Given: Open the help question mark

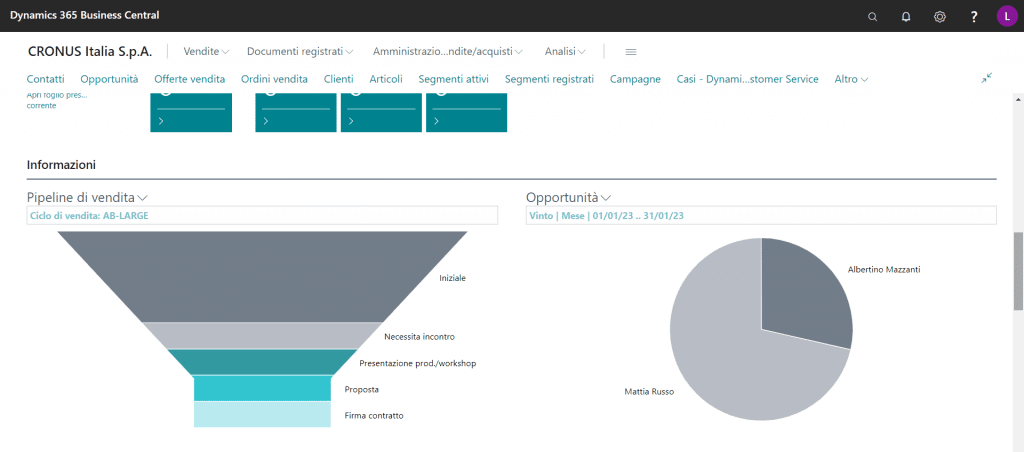Looking at the screenshot, I should [974, 16].
